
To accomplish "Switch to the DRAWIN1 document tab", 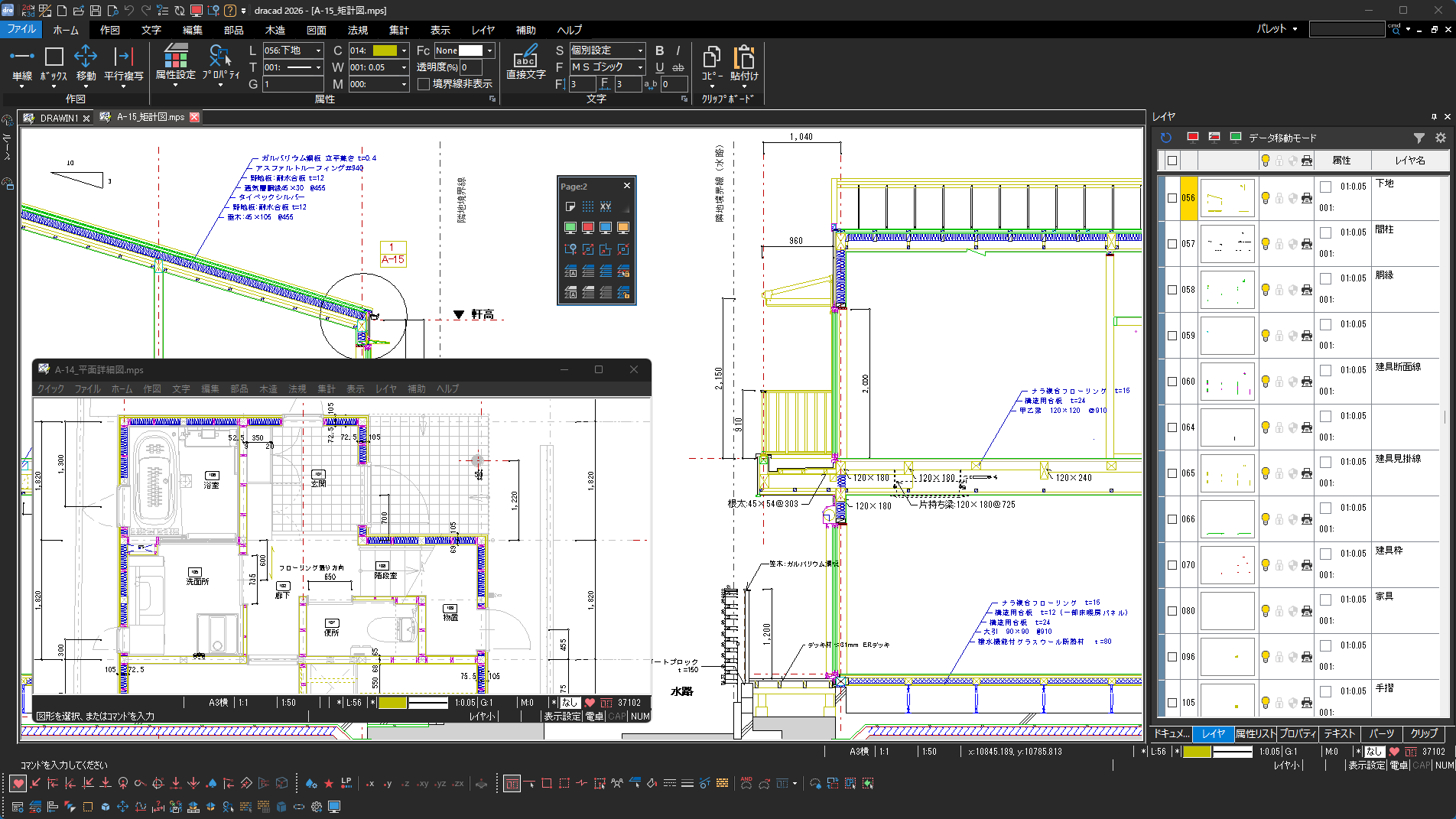I will (59, 118).
